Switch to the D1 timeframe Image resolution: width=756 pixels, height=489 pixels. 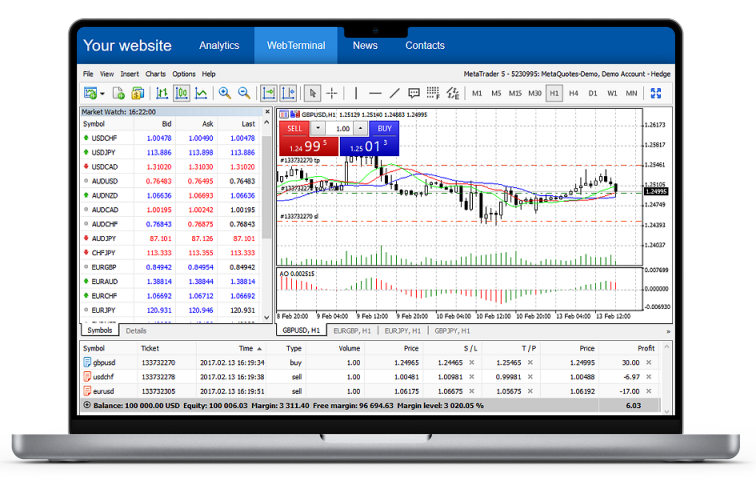pyautogui.click(x=593, y=94)
